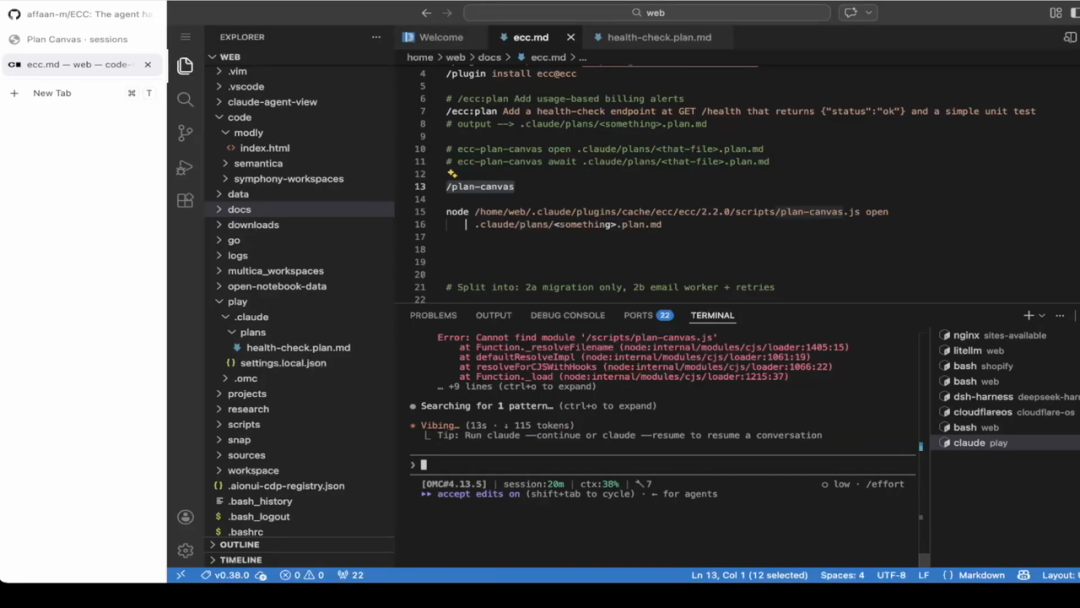Open the new terminal dropdown arrow
The width and height of the screenshot is (1080, 608).
pos(1042,315)
